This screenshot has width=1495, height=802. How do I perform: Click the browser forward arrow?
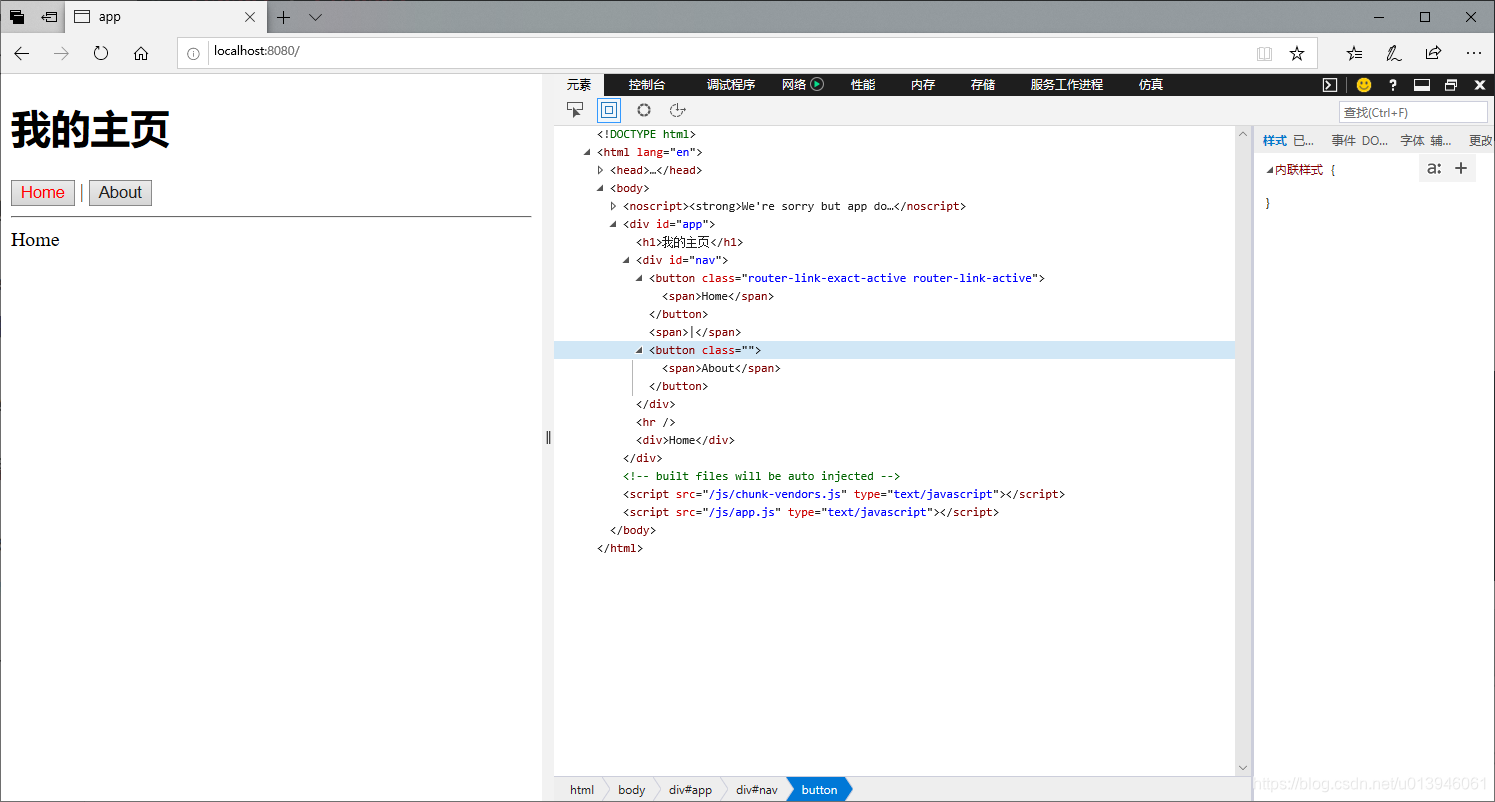pyautogui.click(x=61, y=53)
